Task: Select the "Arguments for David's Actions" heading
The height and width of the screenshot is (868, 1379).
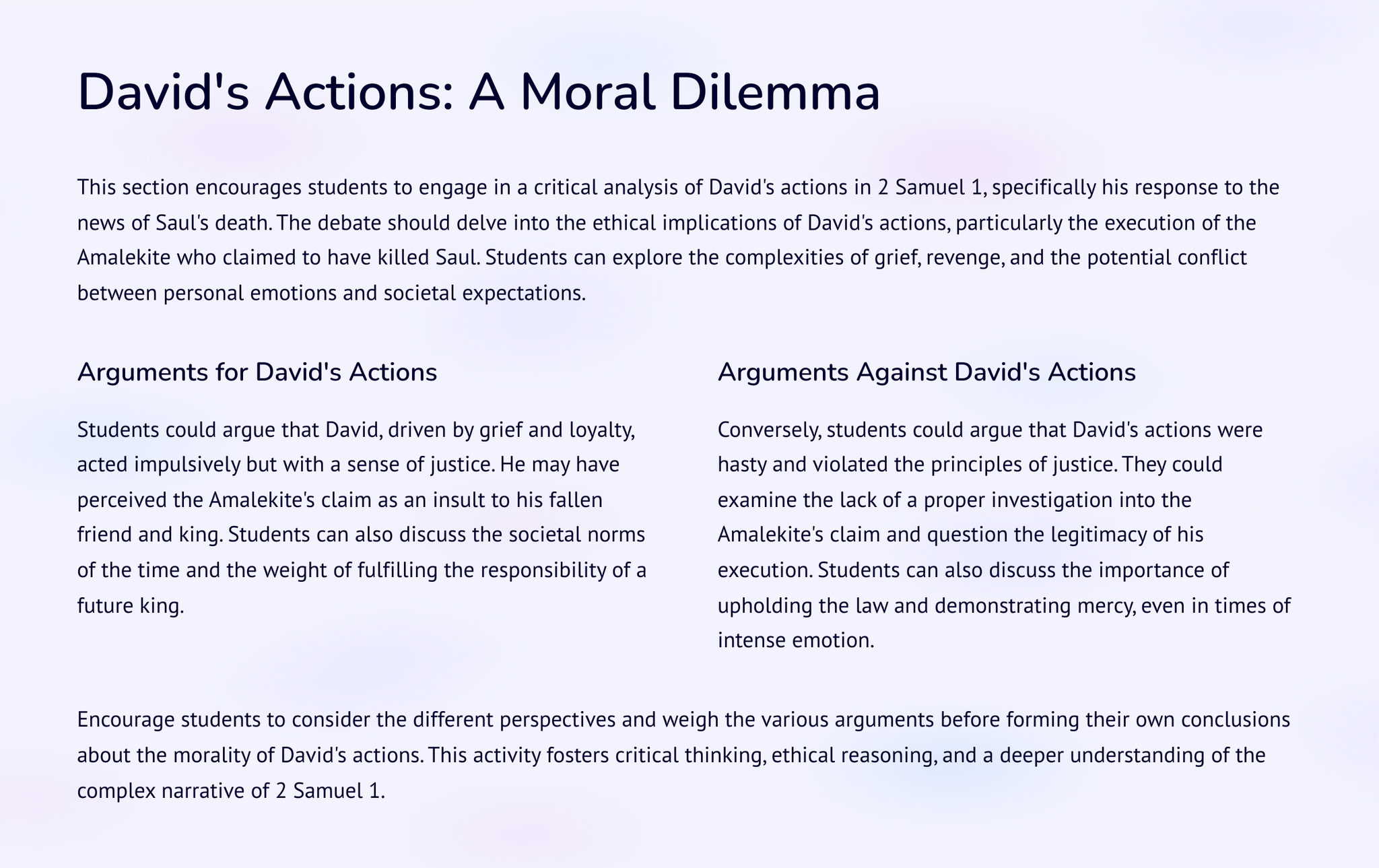Action: coord(257,372)
